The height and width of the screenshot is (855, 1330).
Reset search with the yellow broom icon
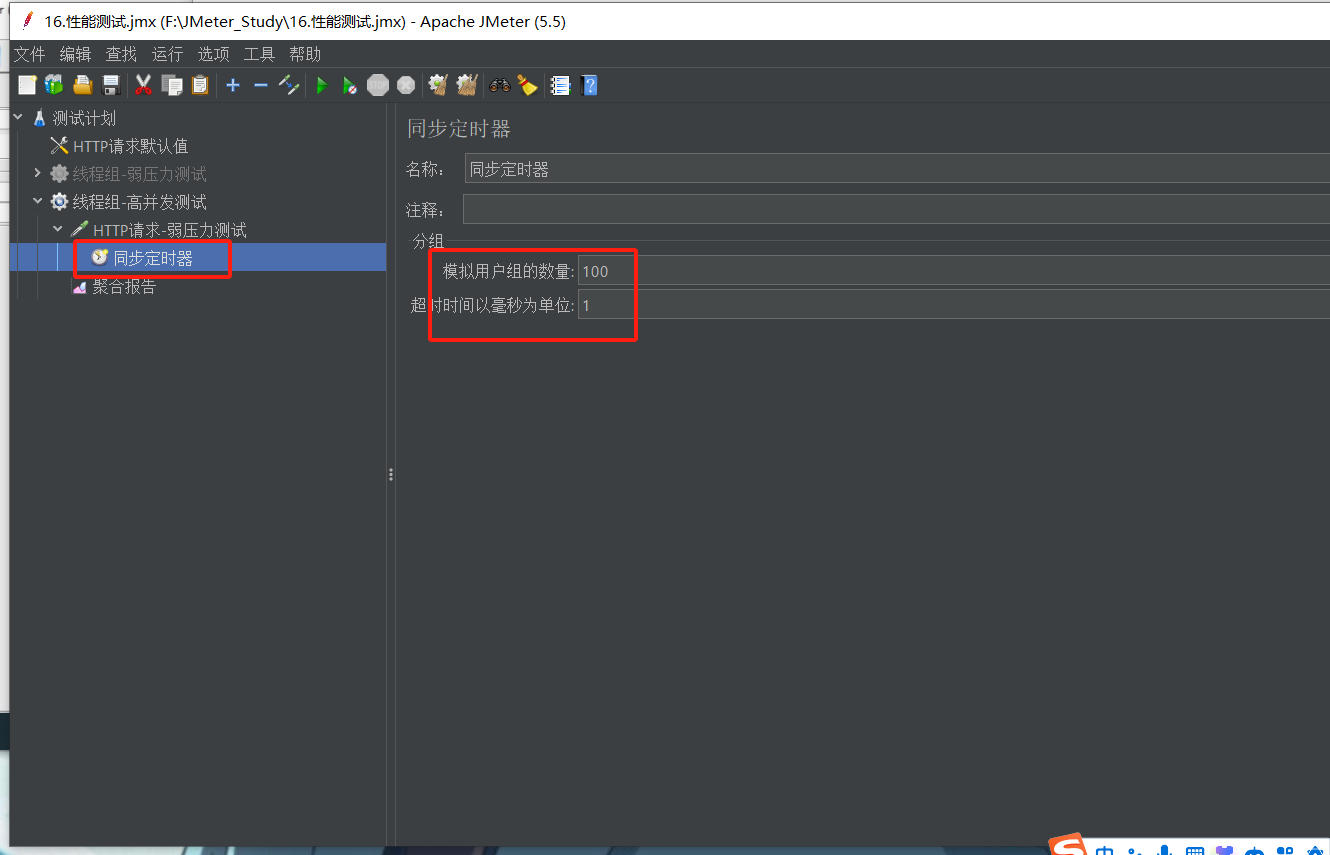point(527,86)
